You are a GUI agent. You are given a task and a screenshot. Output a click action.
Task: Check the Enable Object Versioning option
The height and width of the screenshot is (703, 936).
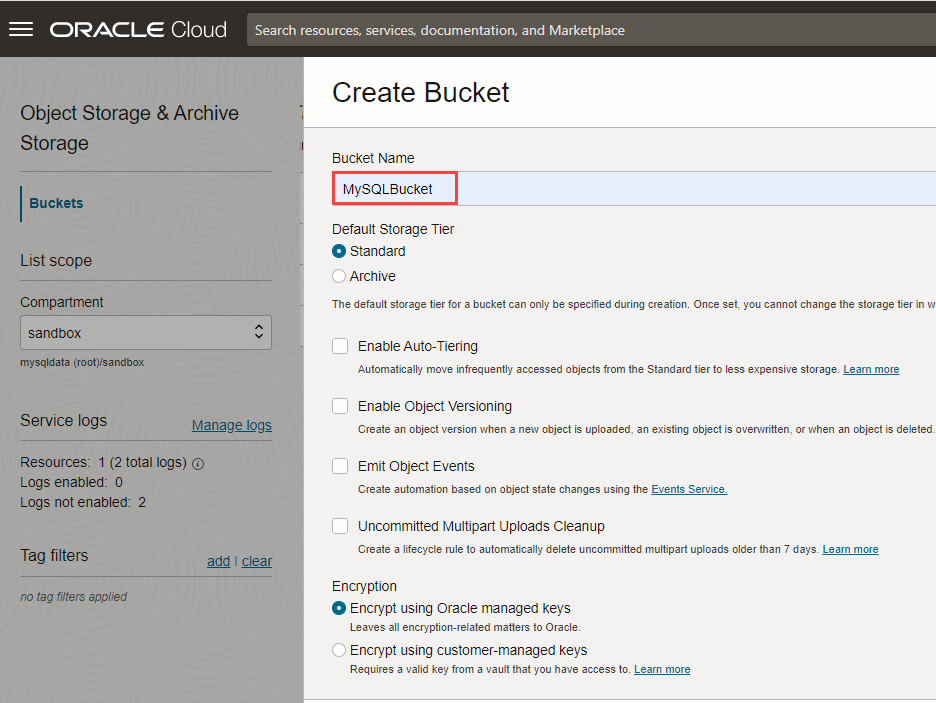click(340, 405)
